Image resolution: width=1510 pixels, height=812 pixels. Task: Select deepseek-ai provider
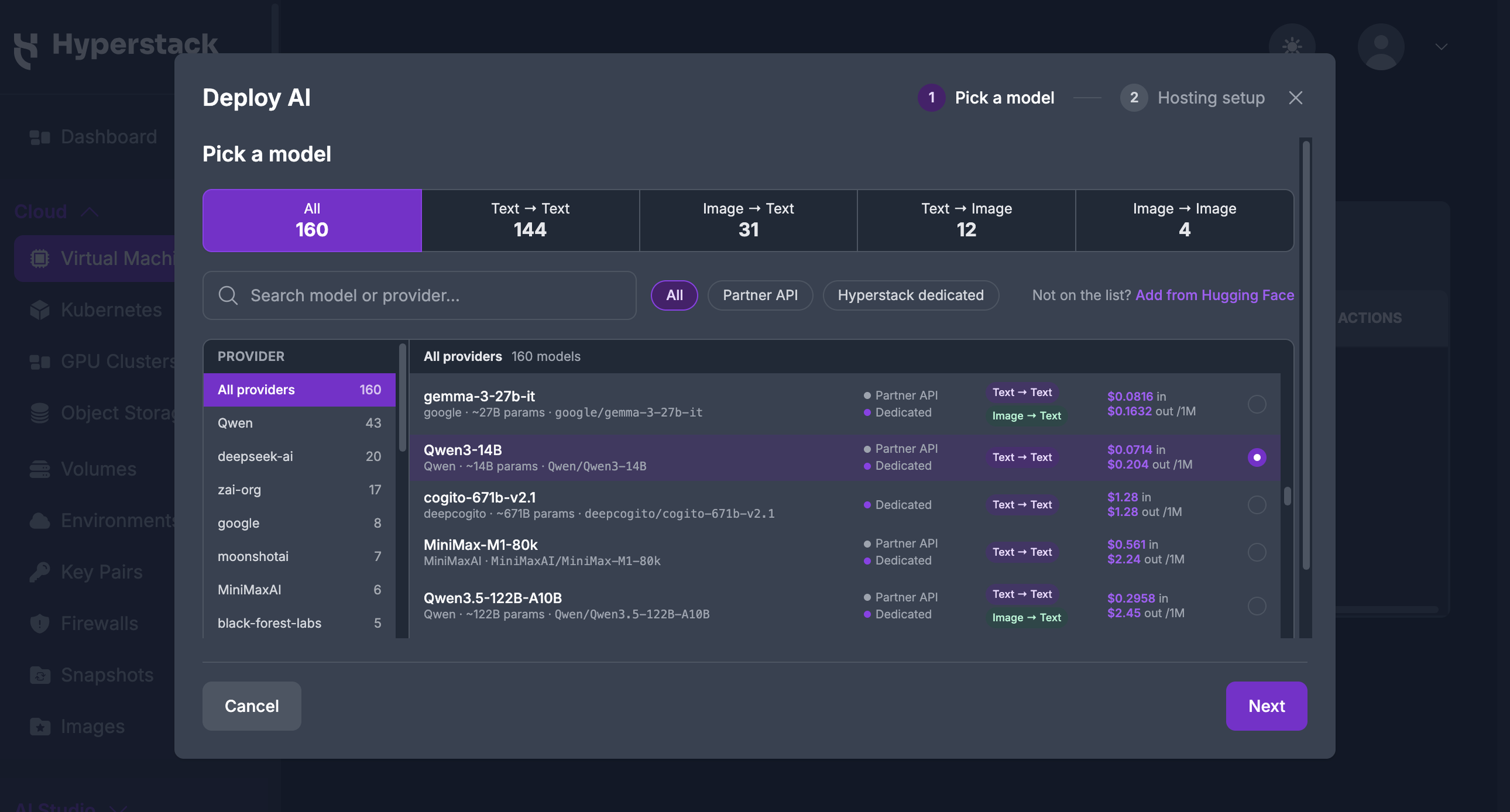(299, 457)
